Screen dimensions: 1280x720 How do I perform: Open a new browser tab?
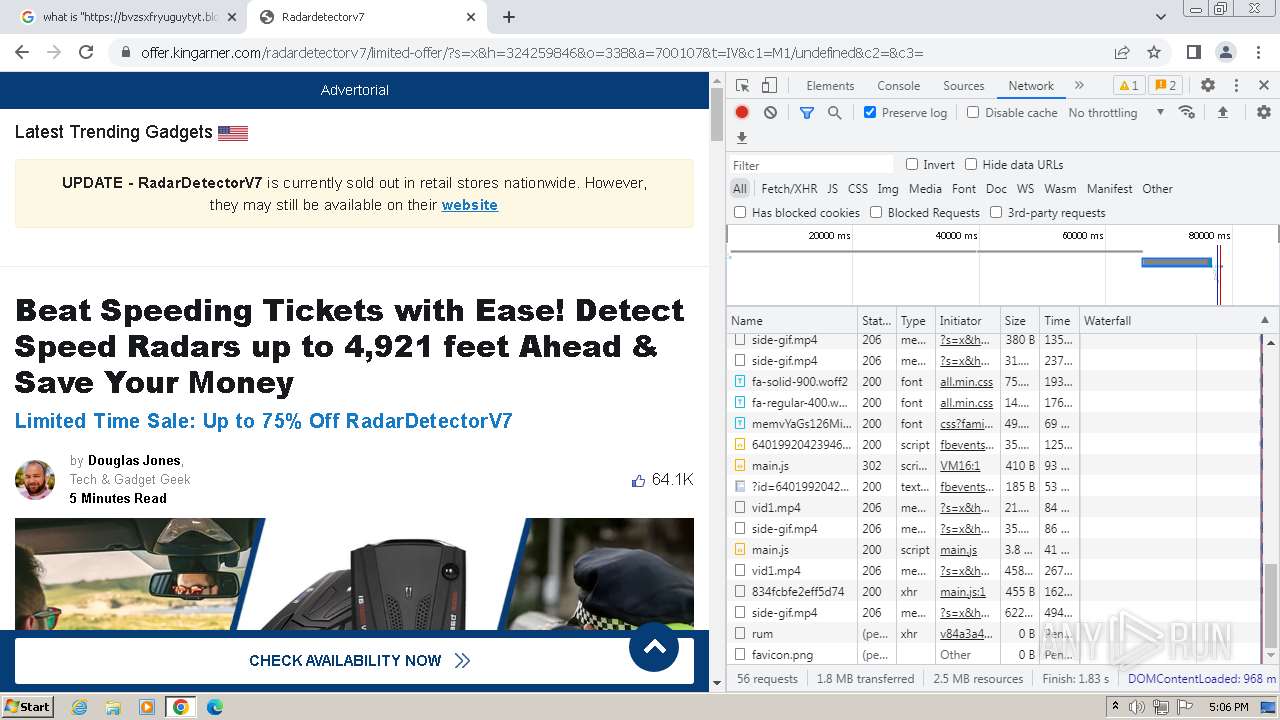click(509, 17)
